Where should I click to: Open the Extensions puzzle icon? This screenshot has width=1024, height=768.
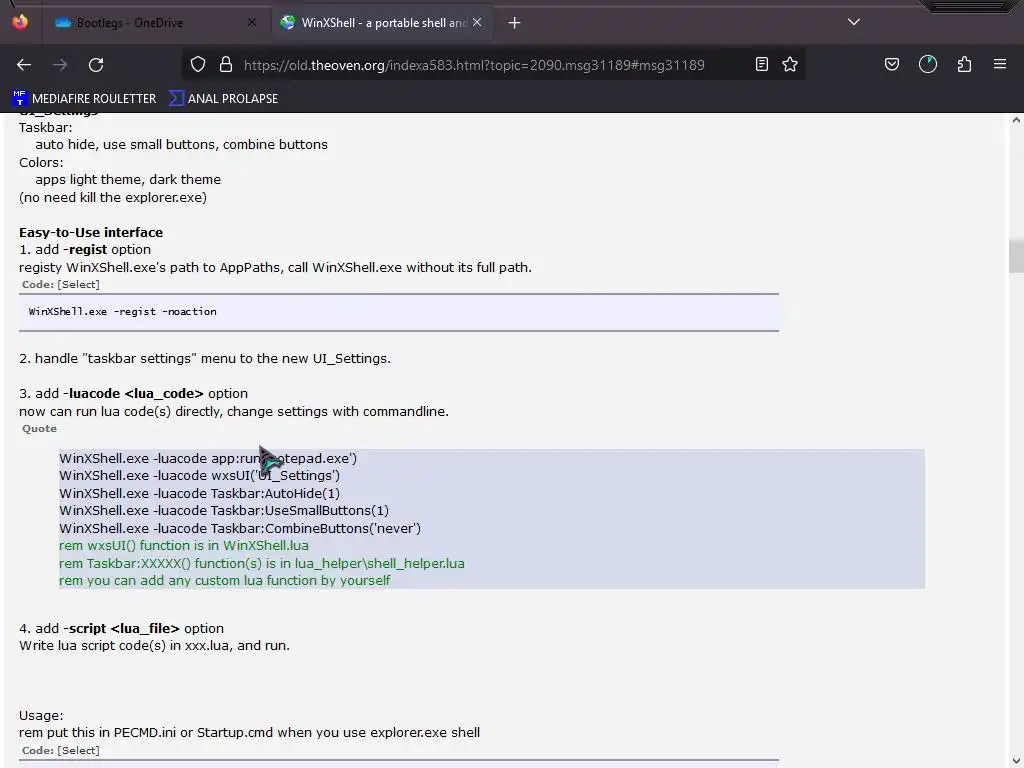click(964, 65)
